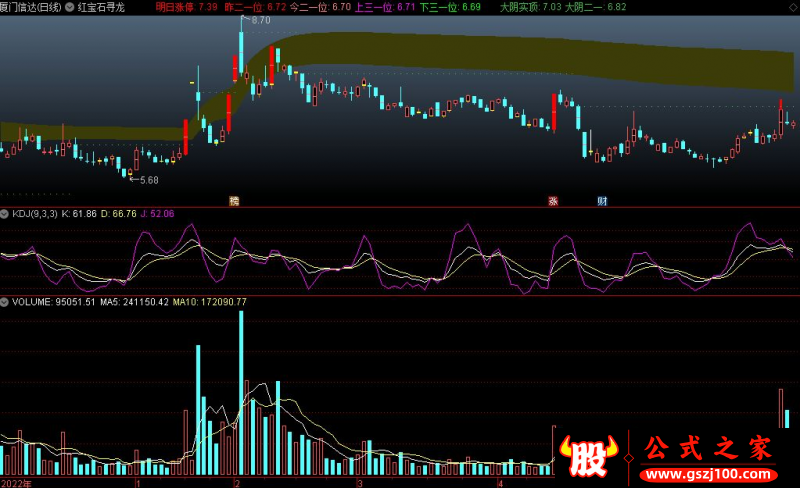Click the 5.68 low price marker

point(147,180)
